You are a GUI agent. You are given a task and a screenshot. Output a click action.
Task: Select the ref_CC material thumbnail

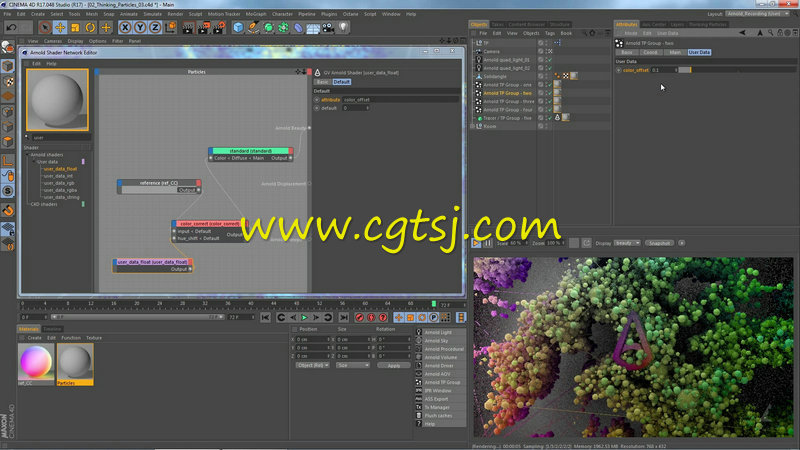coord(36,364)
